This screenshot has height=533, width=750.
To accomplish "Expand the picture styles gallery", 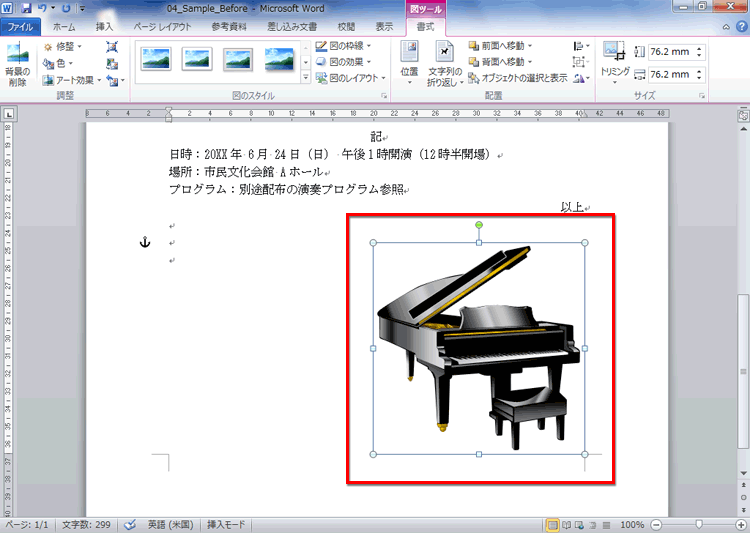I will (306, 77).
